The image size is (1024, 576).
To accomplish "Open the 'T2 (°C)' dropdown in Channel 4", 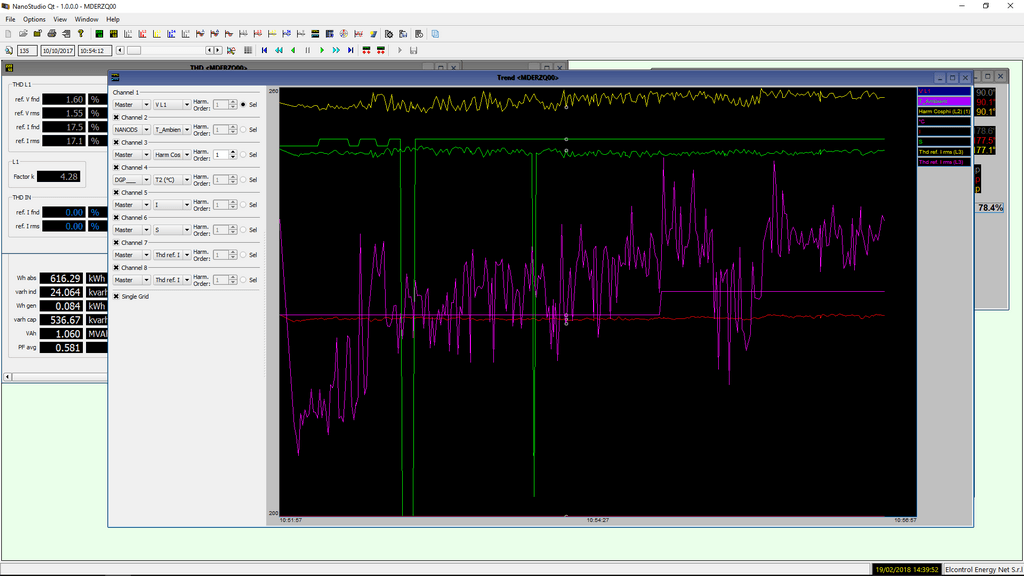I will click(x=171, y=180).
